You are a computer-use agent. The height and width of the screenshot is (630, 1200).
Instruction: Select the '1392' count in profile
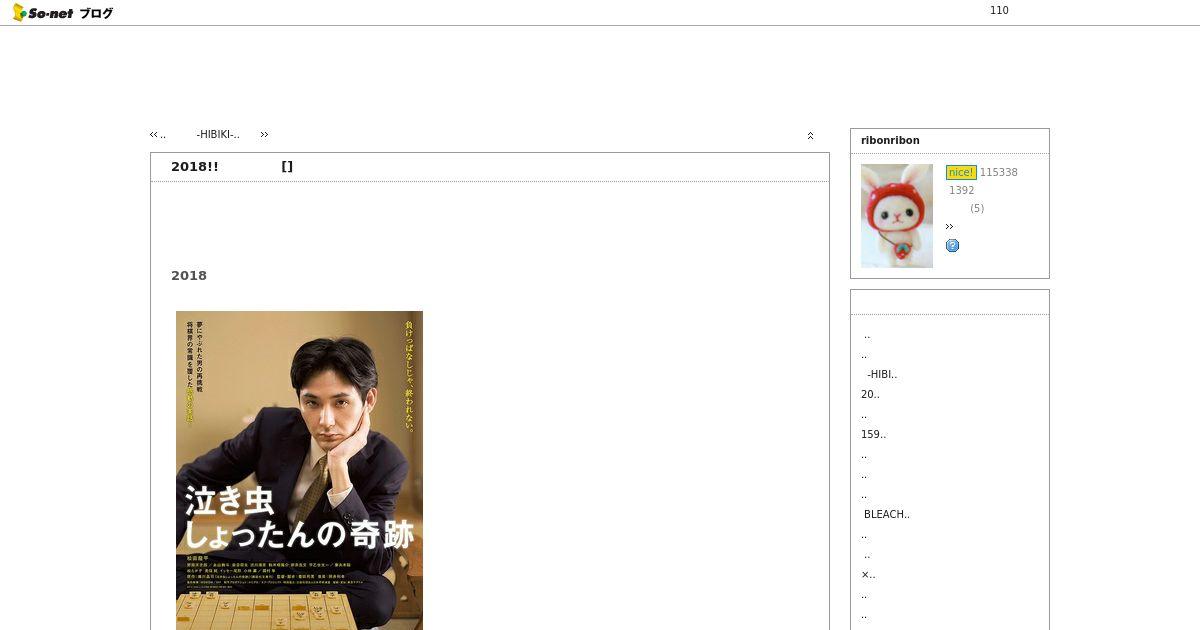point(961,190)
